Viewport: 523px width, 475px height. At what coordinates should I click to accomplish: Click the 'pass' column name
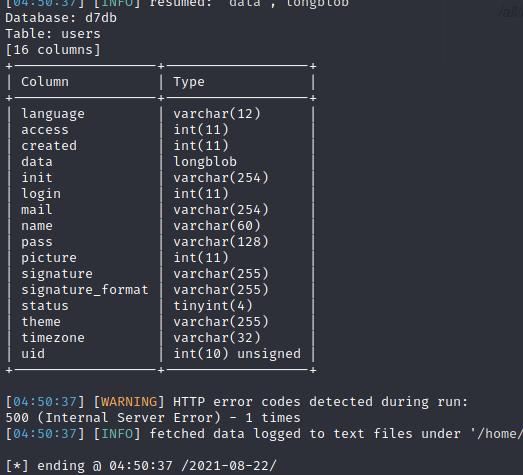click(37, 242)
